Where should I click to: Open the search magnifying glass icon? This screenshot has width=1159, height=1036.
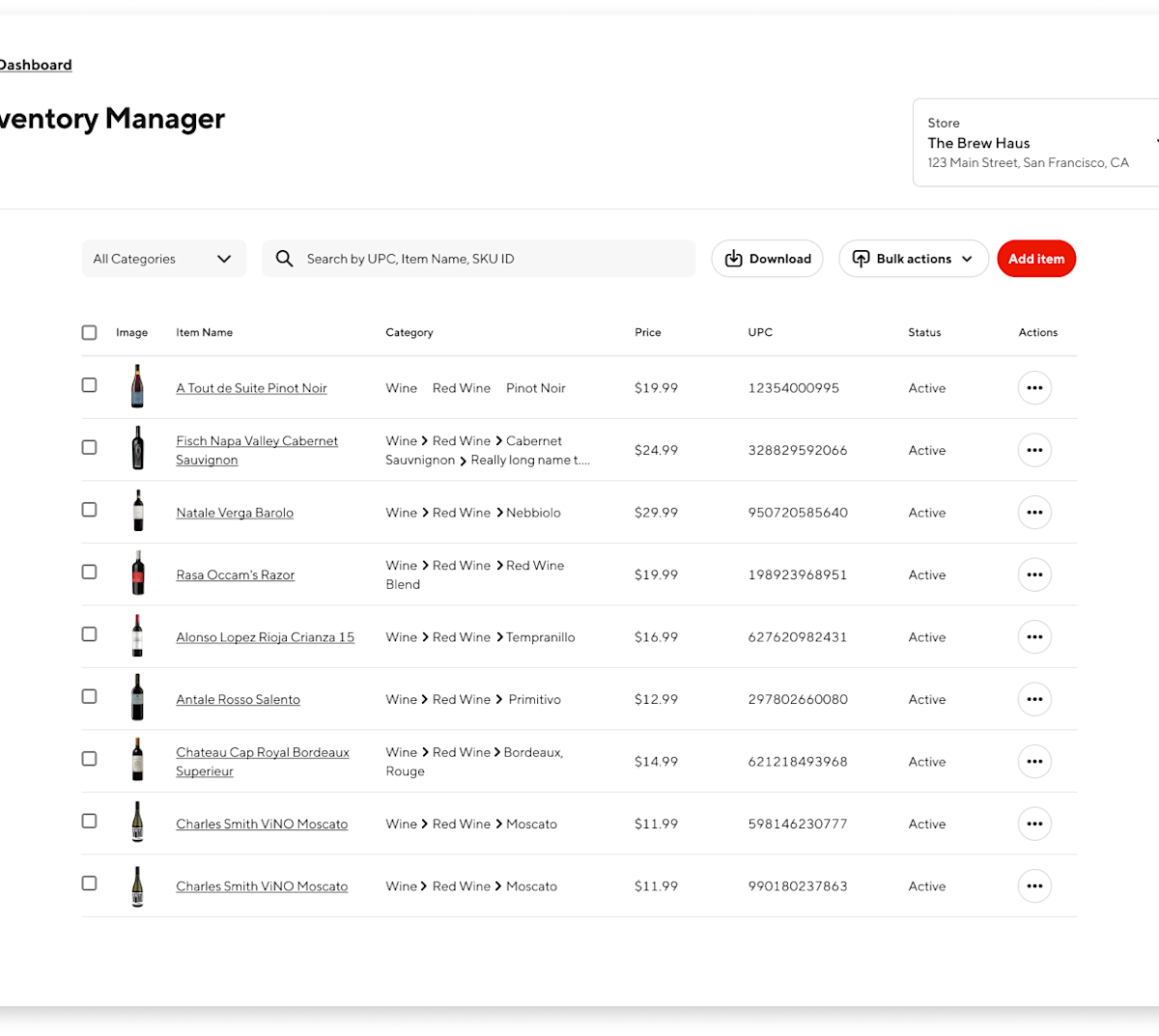284,258
